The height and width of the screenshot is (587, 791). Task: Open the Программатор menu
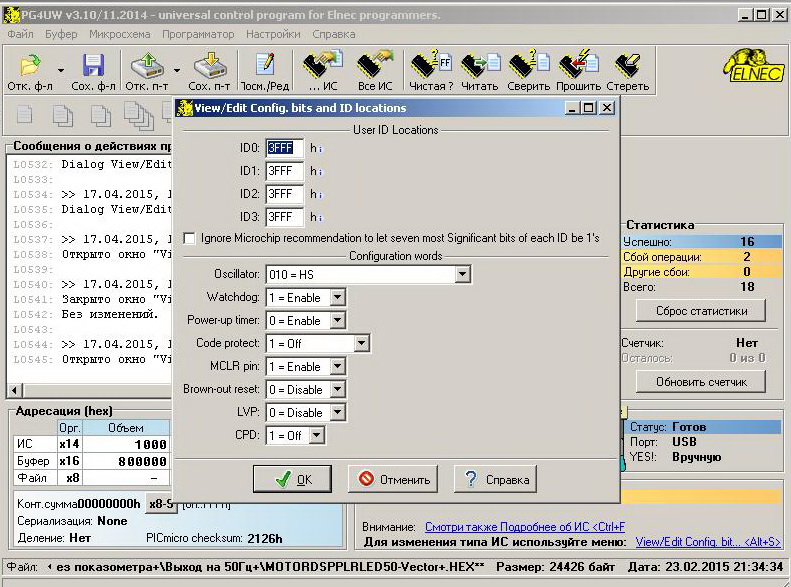coord(198,34)
